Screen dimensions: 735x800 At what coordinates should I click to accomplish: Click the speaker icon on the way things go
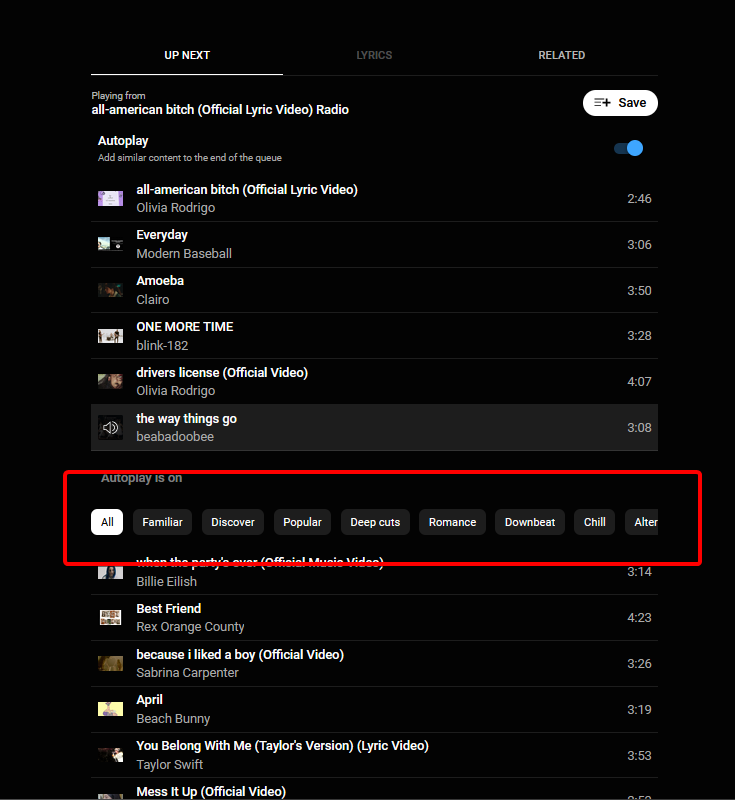click(x=110, y=428)
